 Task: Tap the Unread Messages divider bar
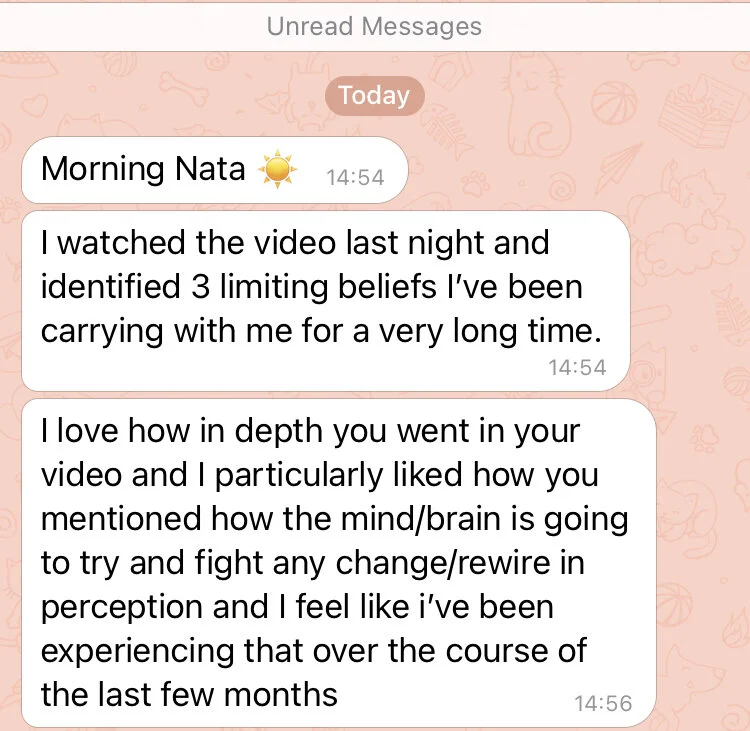pyautogui.click(x=375, y=26)
